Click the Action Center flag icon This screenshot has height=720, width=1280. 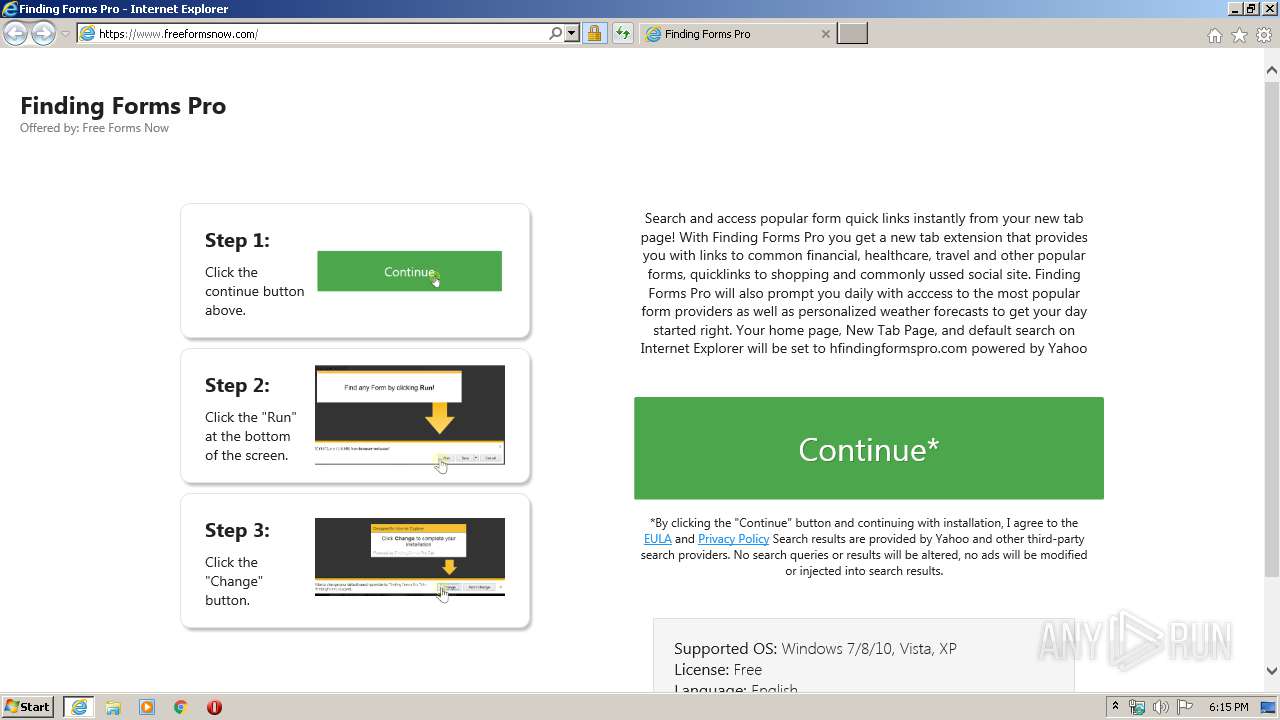pyautogui.click(x=1184, y=707)
